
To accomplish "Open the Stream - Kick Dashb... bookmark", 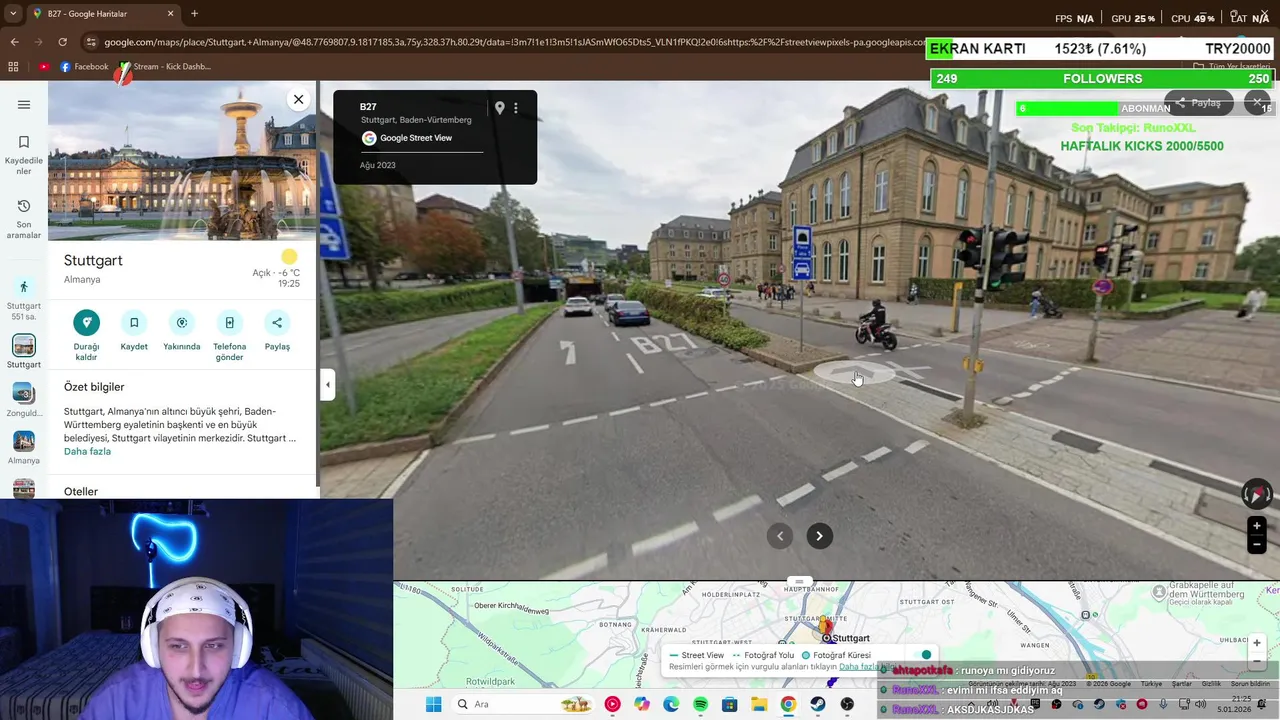I will tap(165, 67).
